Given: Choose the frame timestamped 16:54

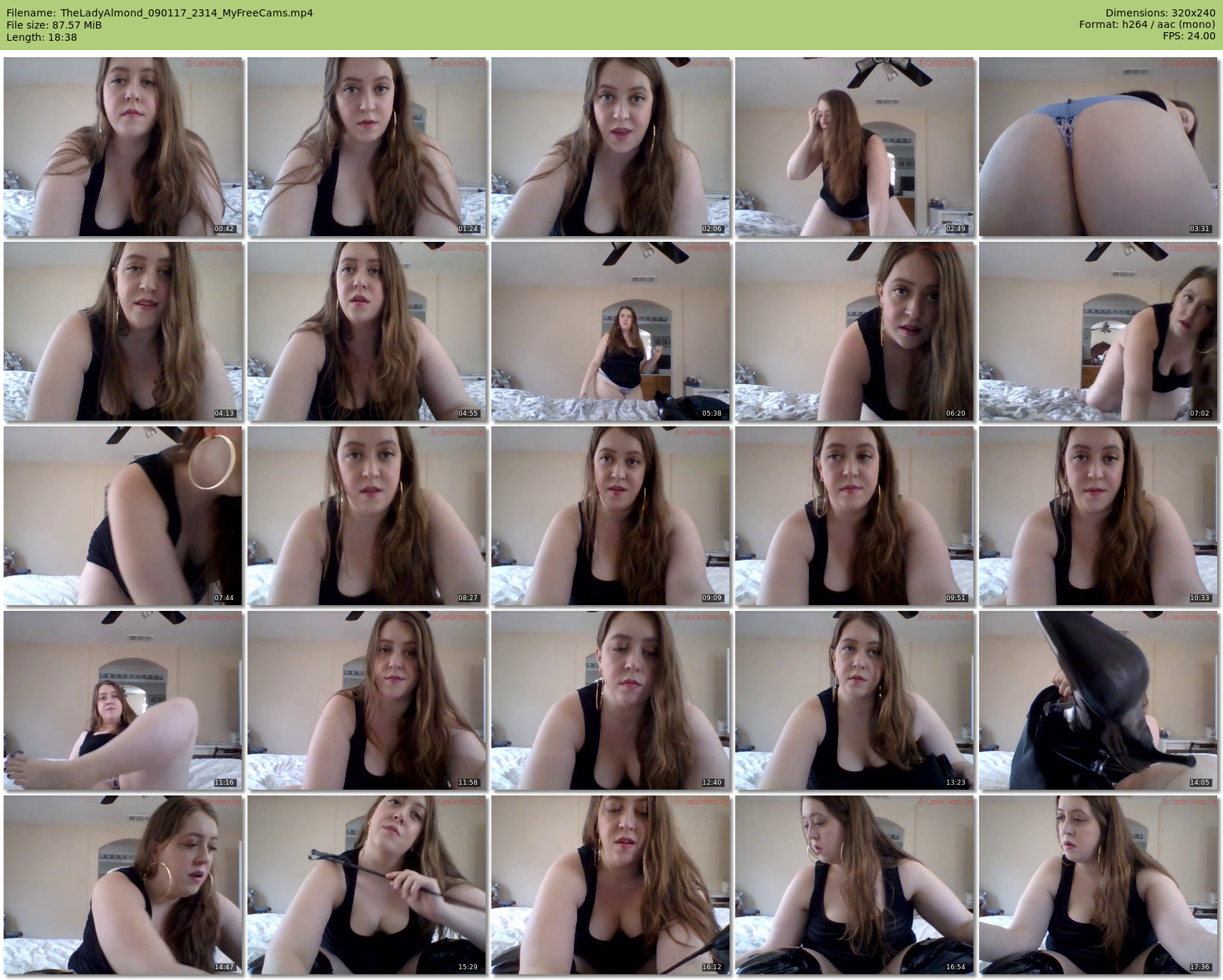Looking at the screenshot, I should (855, 885).
